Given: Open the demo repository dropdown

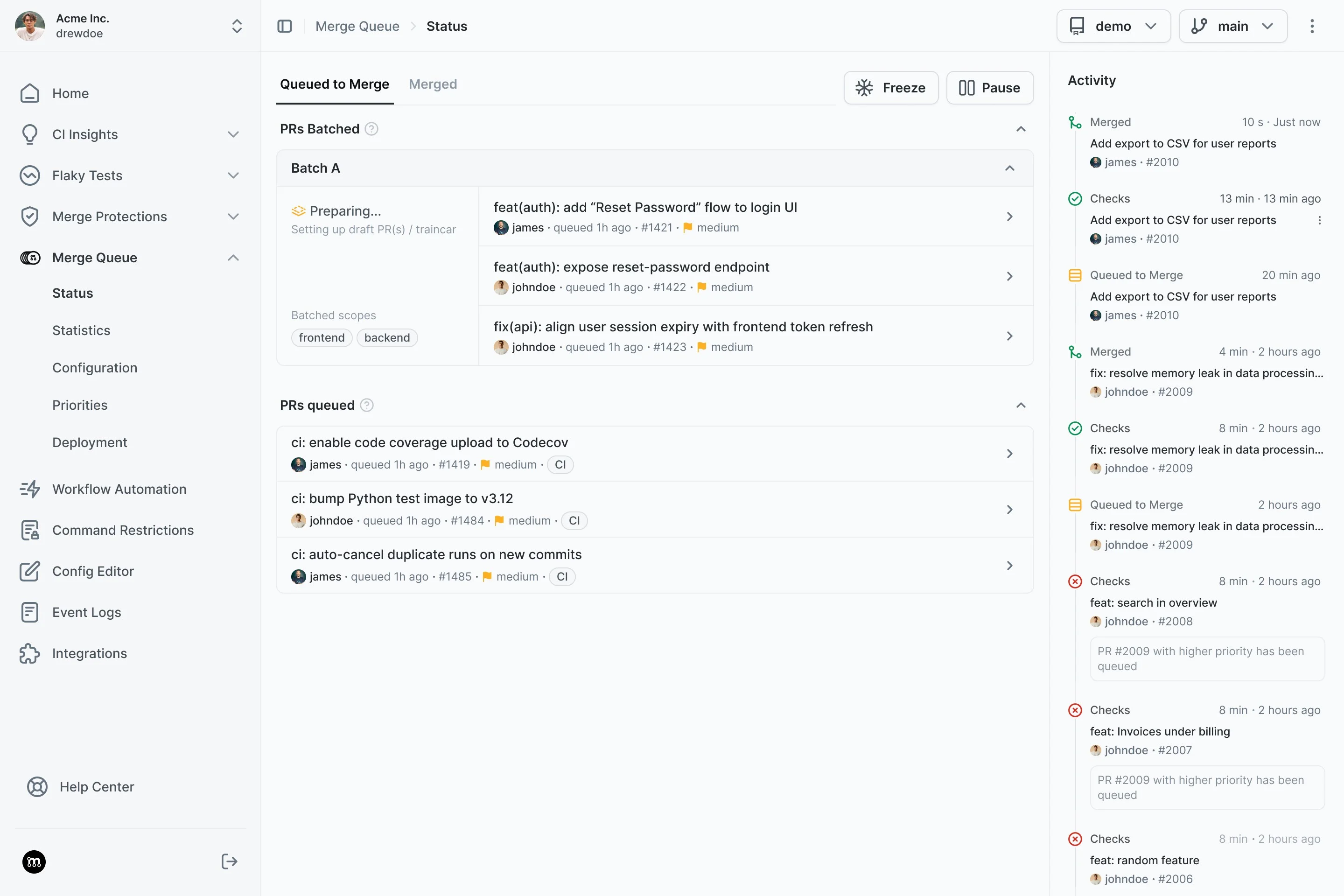Looking at the screenshot, I should coord(1113,26).
